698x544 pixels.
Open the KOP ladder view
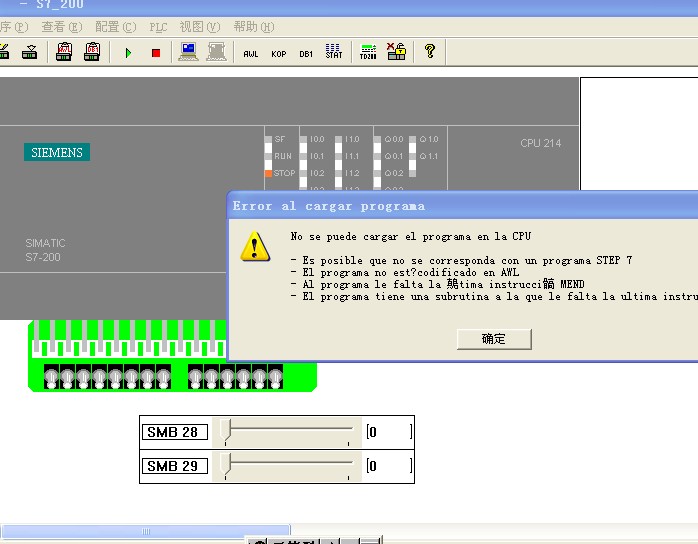tap(278, 53)
